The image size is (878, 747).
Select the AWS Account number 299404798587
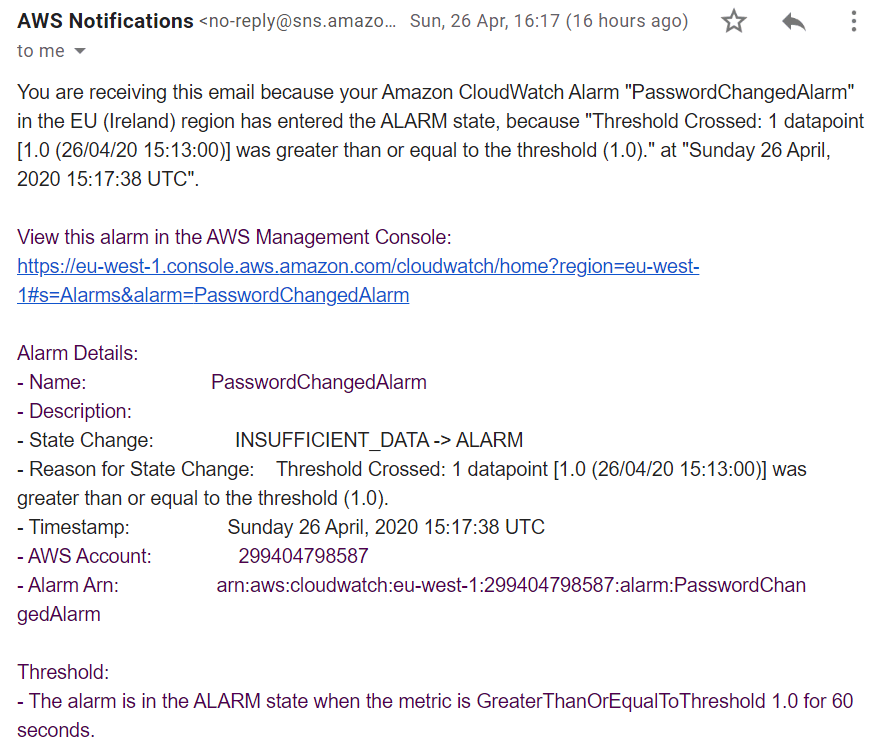point(303,556)
